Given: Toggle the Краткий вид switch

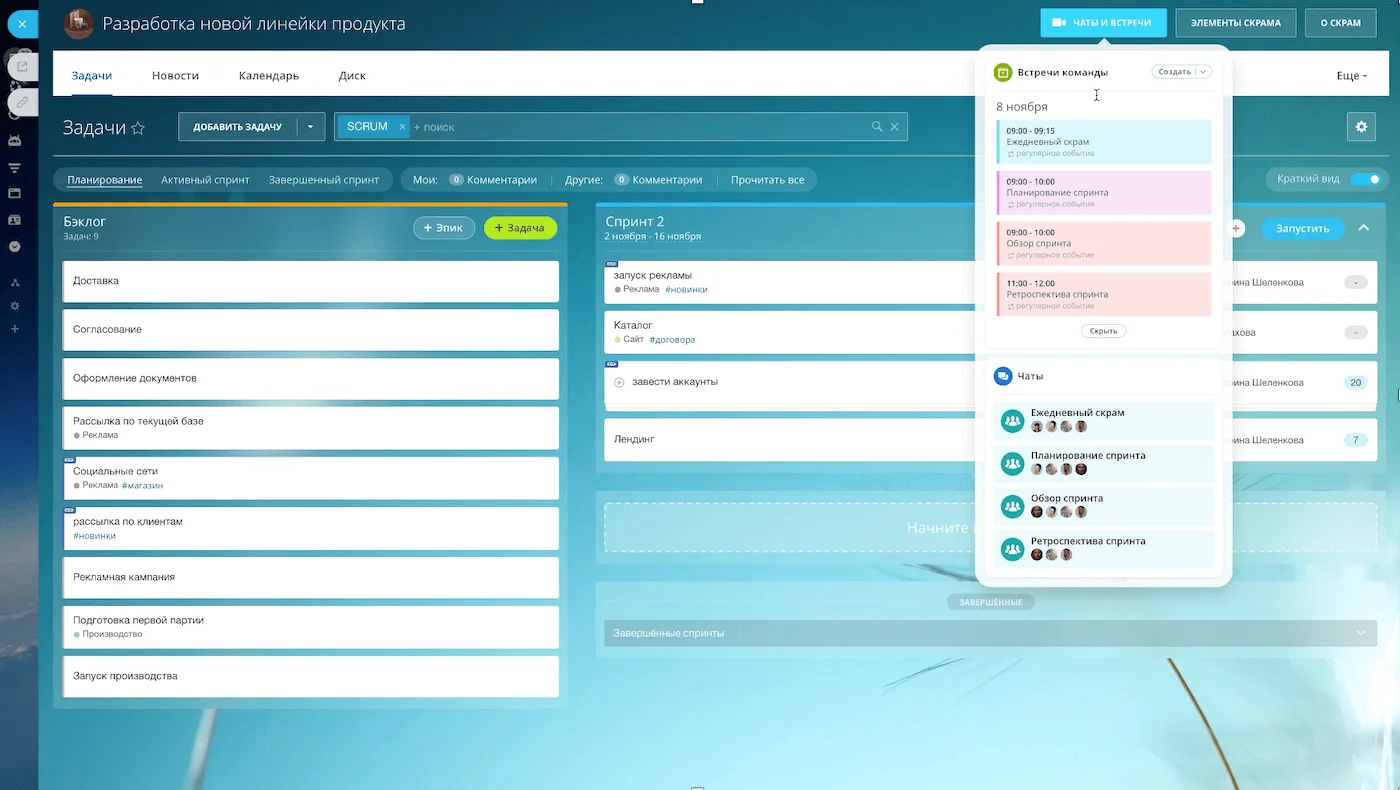Looking at the screenshot, I should point(1365,179).
